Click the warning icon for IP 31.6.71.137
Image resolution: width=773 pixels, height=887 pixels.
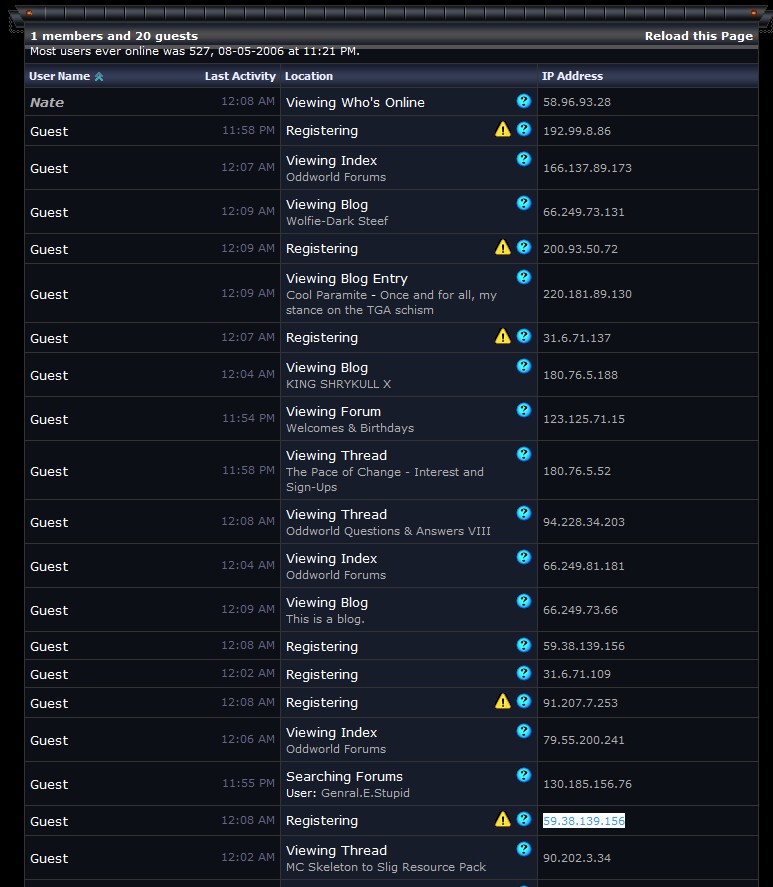pos(503,337)
